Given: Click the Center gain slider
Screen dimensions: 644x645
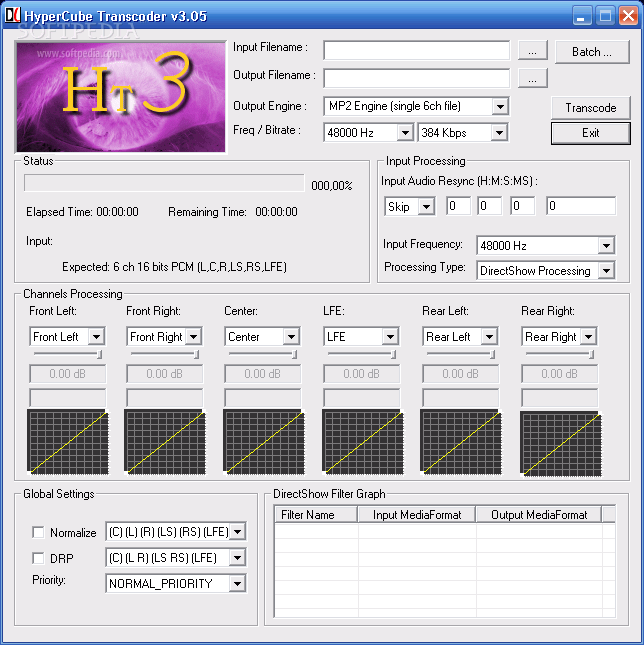Looking at the screenshot, I should coord(262,354).
